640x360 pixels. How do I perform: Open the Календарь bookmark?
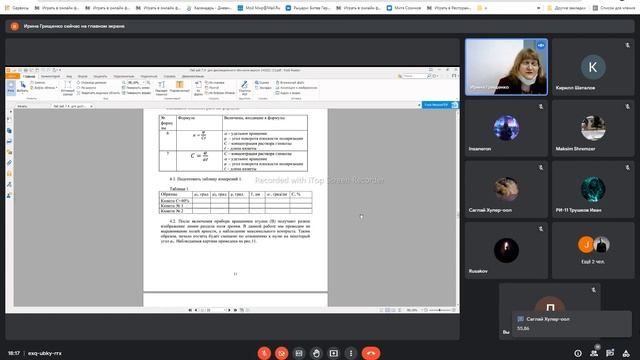tap(210, 8)
